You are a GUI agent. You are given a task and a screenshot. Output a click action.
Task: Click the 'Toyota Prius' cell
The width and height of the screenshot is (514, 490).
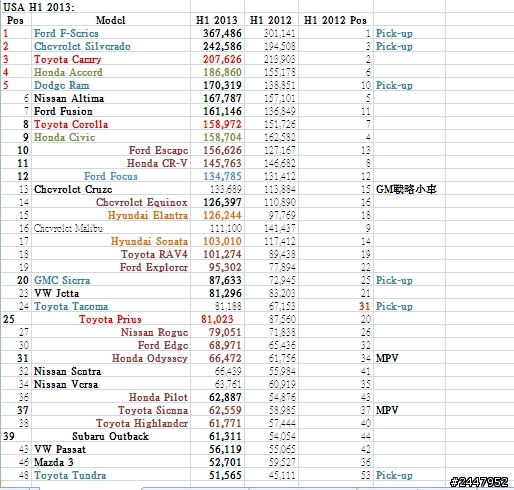[110, 319]
